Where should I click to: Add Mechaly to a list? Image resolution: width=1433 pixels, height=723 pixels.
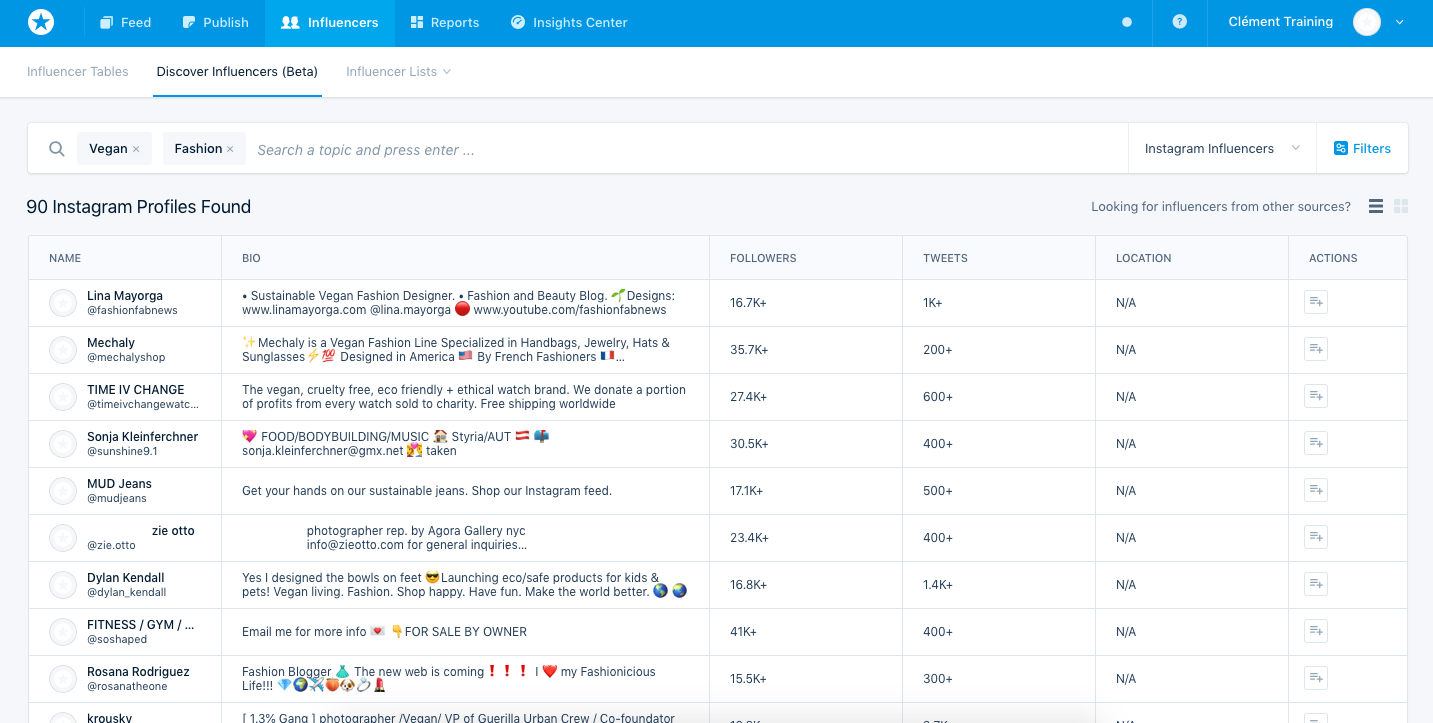coord(1316,349)
